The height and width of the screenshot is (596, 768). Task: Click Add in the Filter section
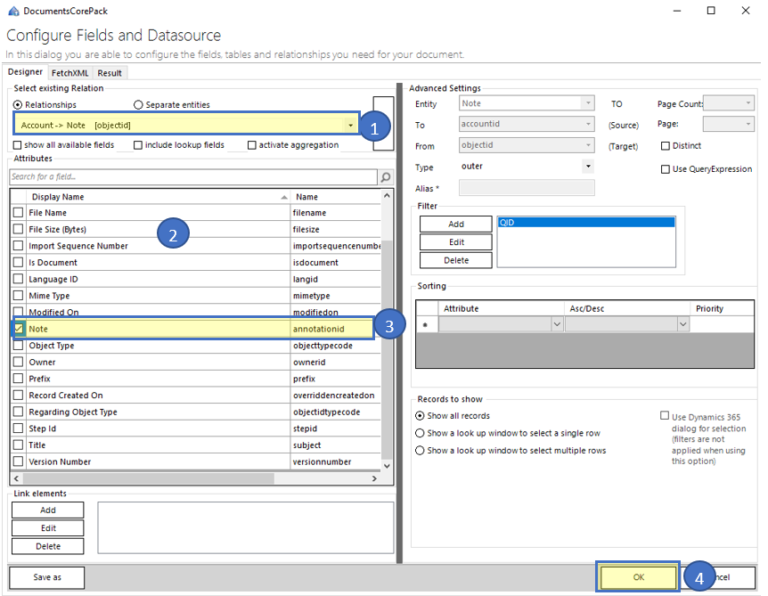click(x=455, y=224)
